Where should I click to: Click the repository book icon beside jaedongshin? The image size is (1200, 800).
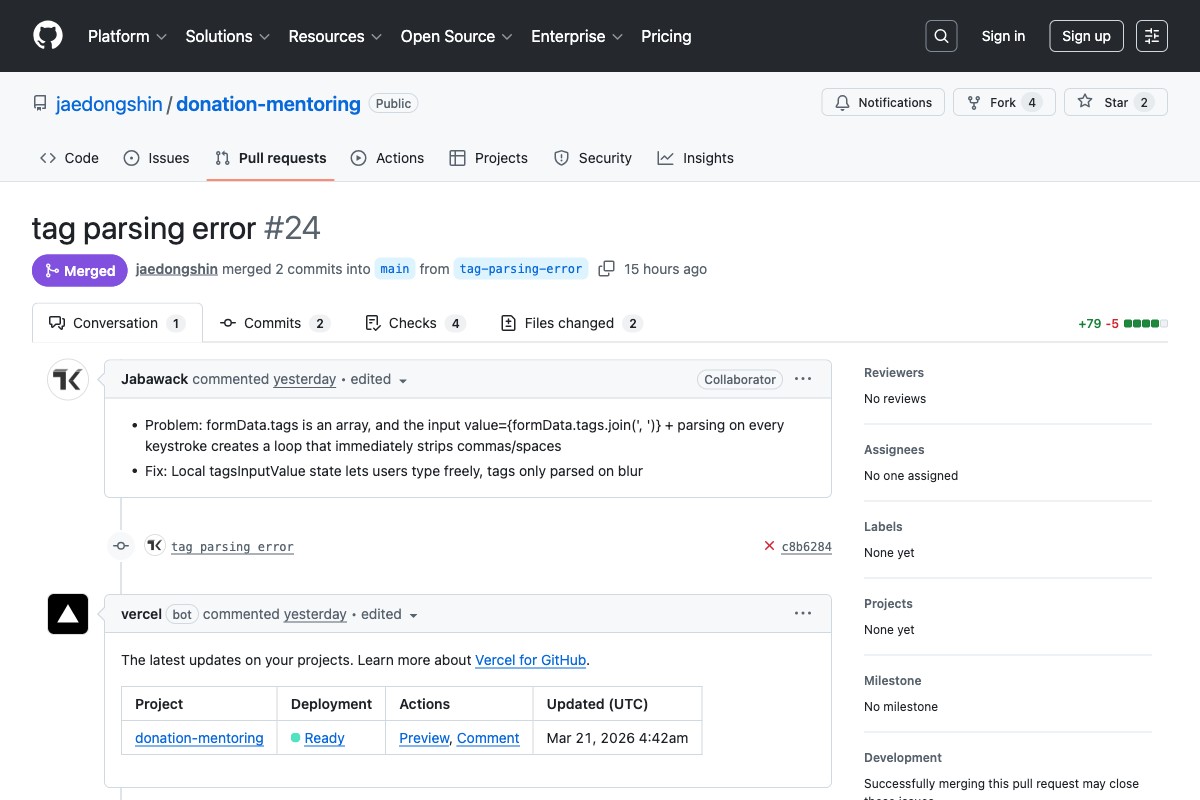[x=39, y=103]
